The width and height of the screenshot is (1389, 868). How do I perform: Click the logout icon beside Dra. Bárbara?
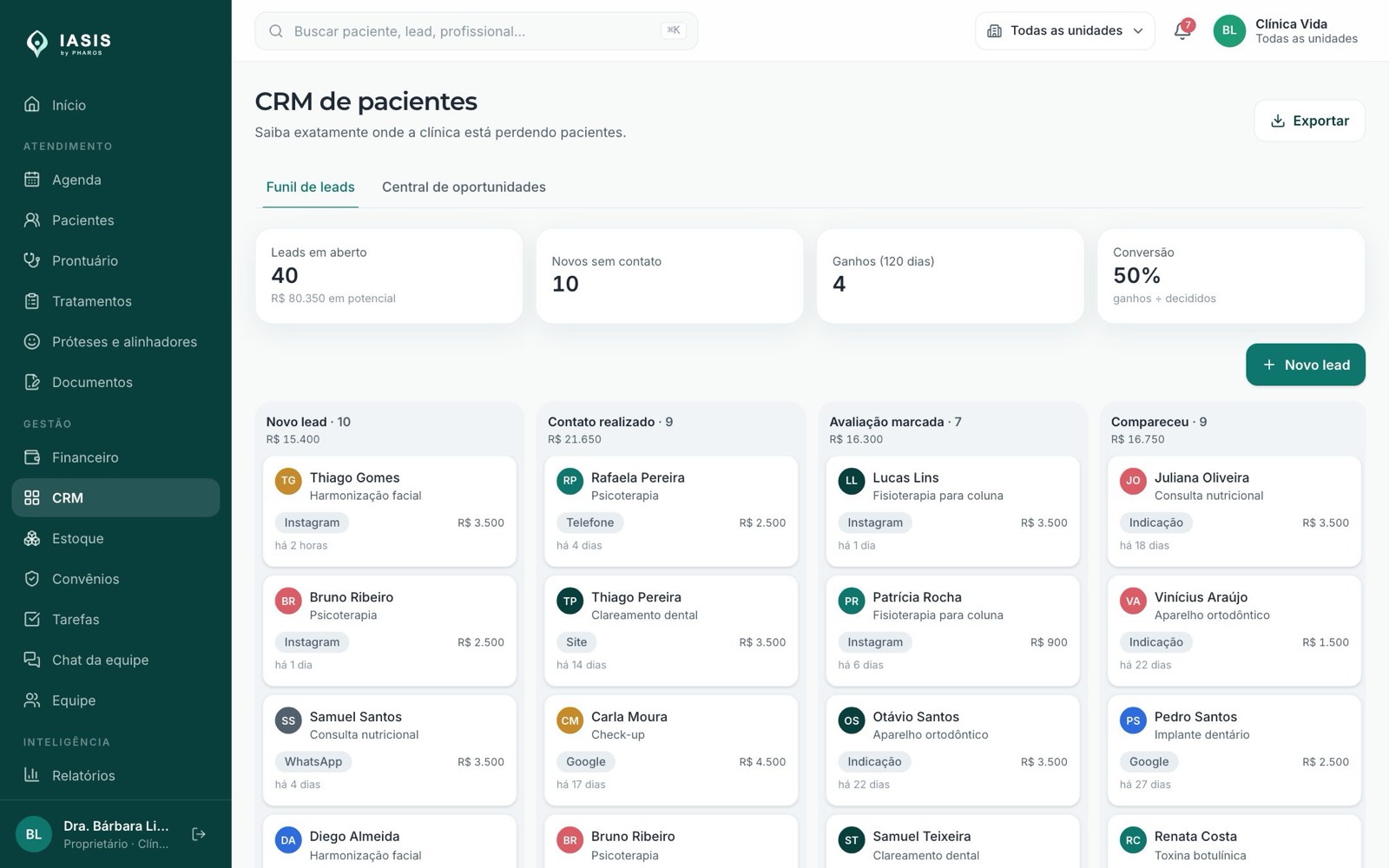(x=199, y=834)
